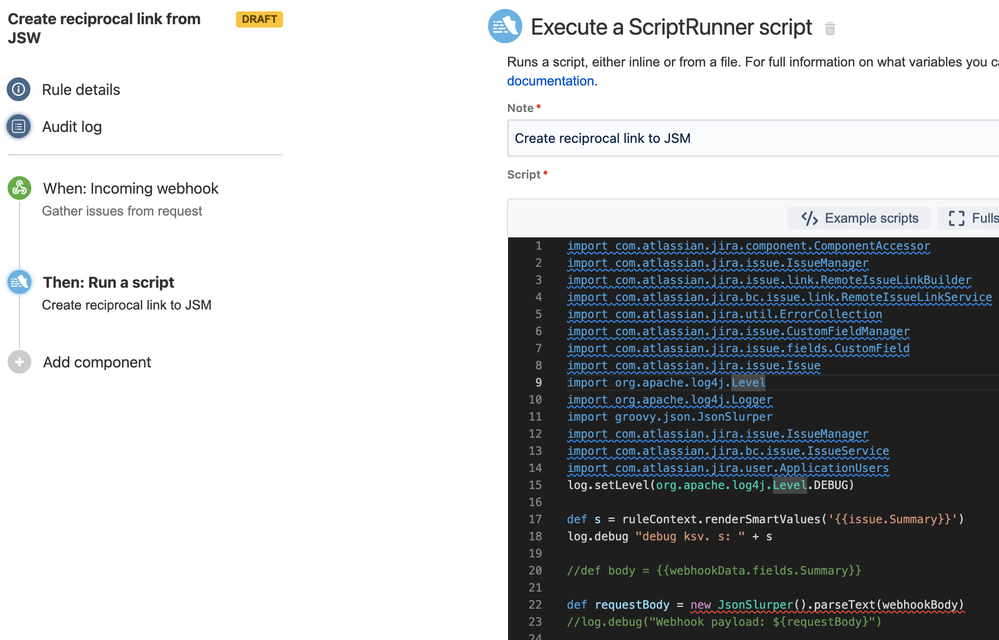The width and height of the screenshot is (999, 640).
Task: Click line 8 'import com.atlassian.jira.issue.Issue'
Action: pos(694,366)
